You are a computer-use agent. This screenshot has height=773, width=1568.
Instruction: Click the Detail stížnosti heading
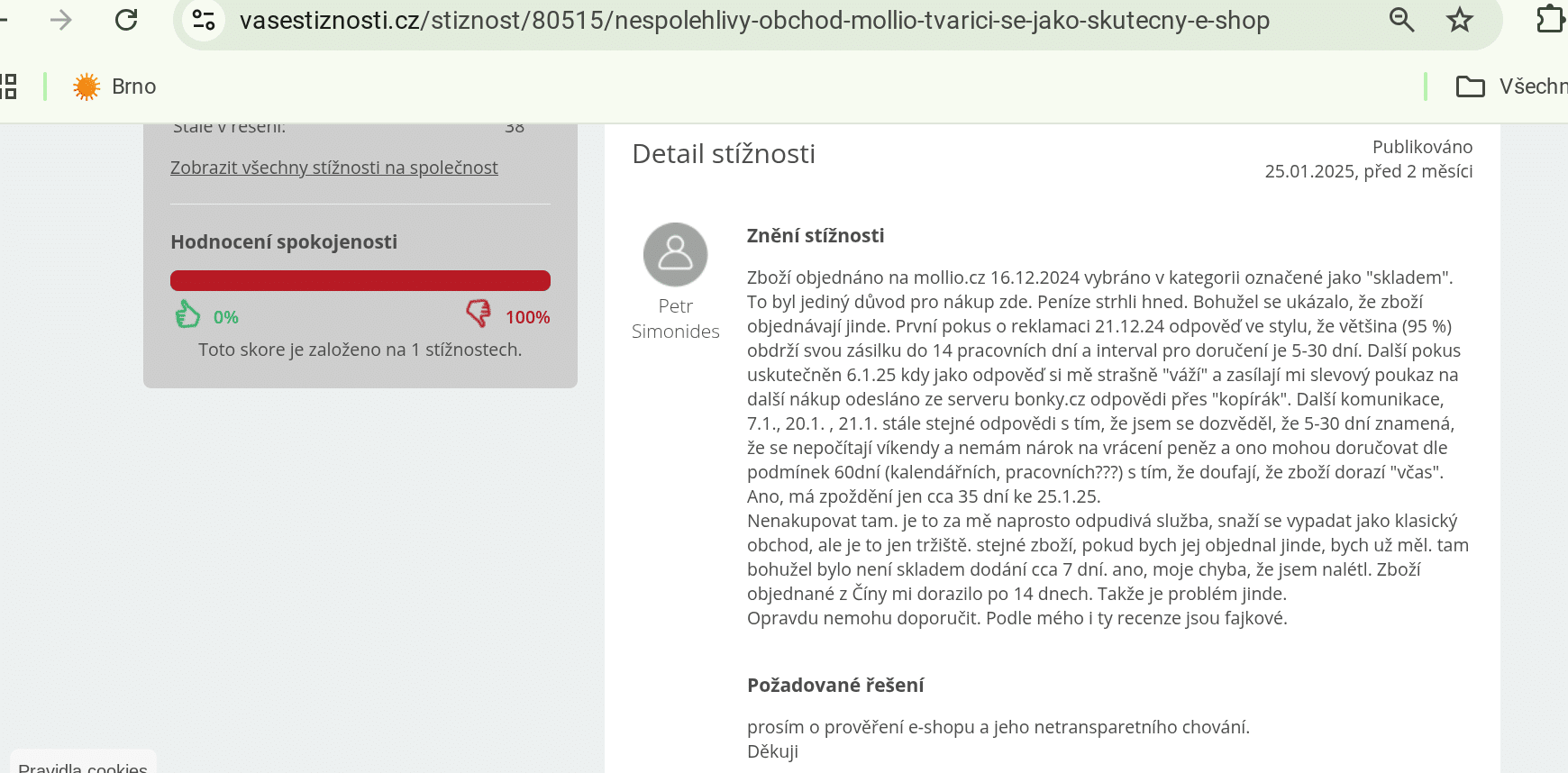click(x=724, y=154)
